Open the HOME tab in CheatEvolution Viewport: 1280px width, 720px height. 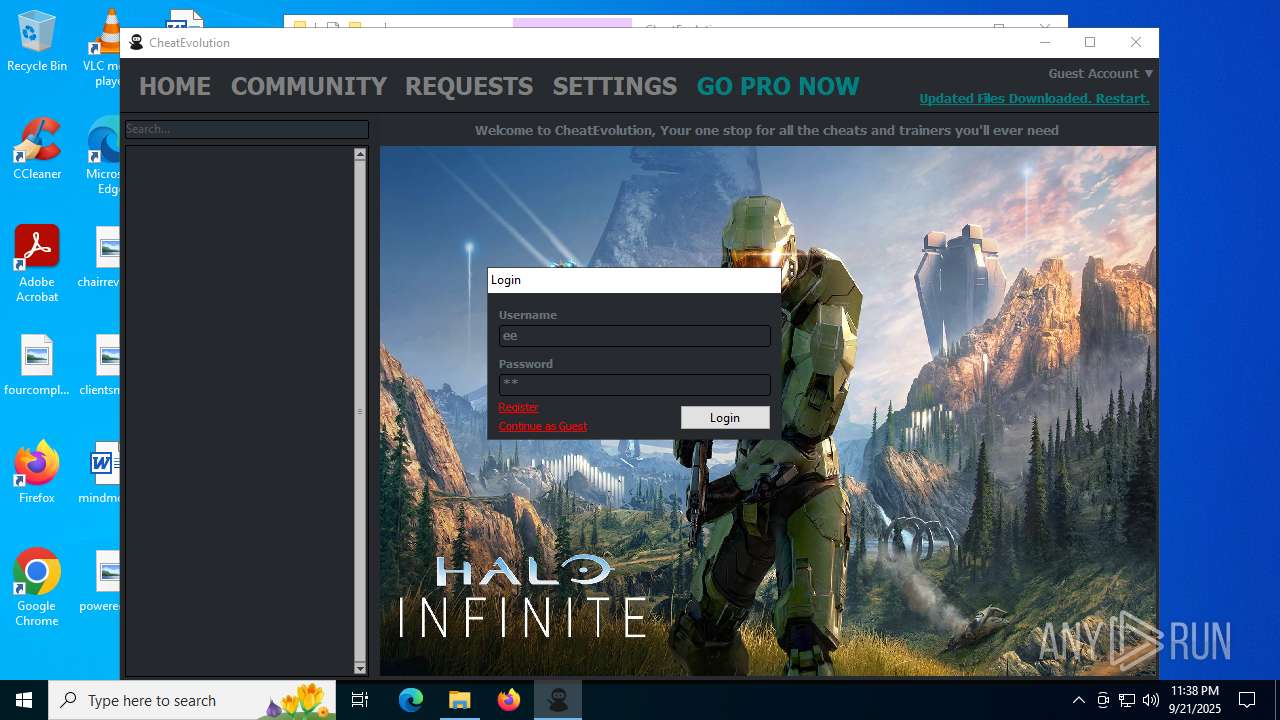pyautogui.click(x=175, y=87)
